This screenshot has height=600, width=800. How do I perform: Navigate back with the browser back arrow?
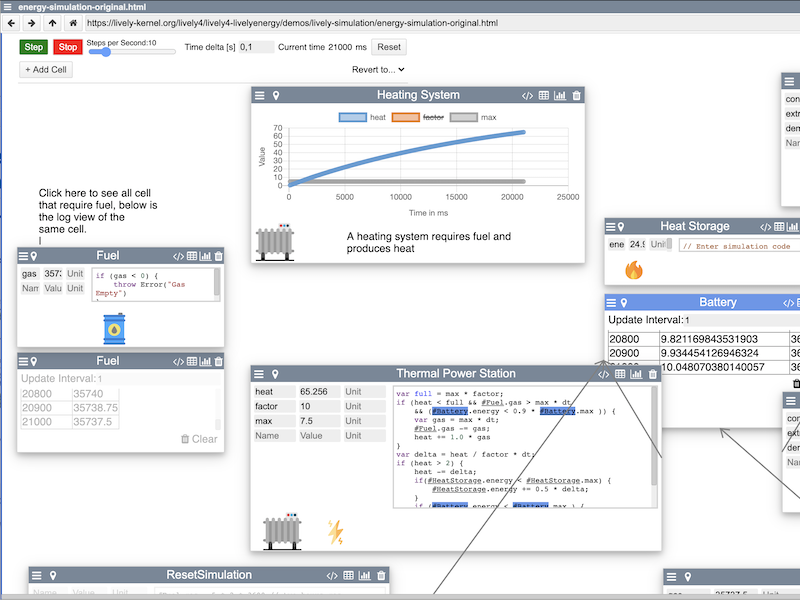(x=12, y=22)
